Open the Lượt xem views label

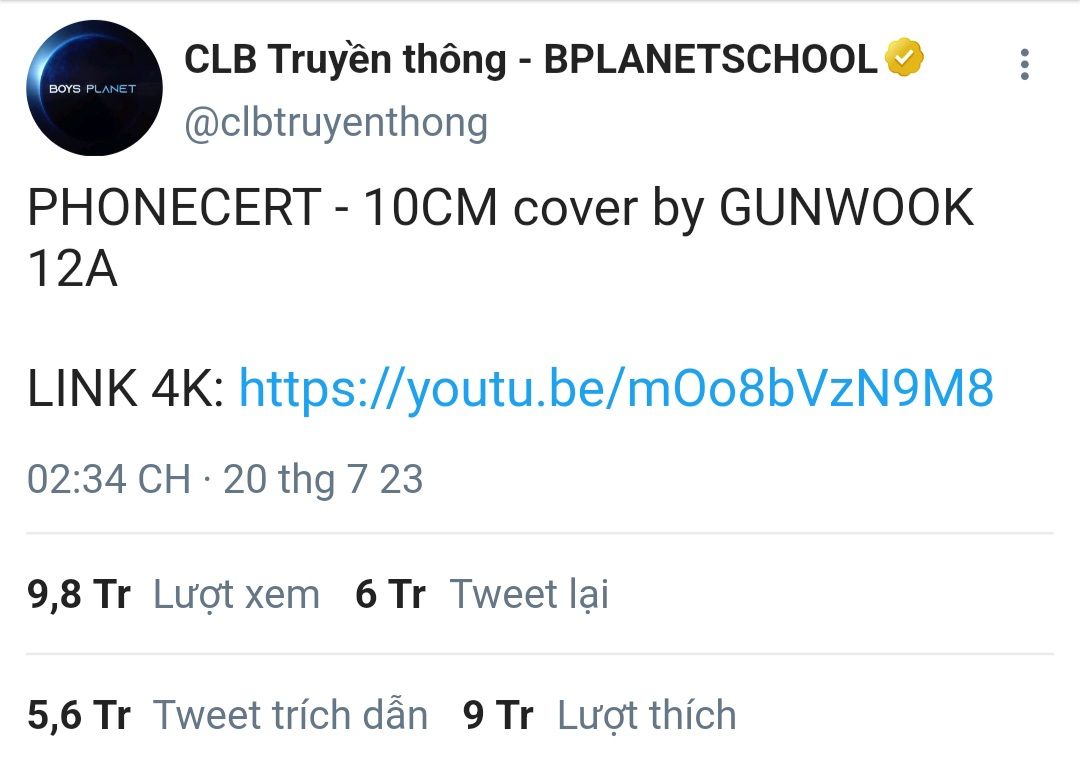236,595
